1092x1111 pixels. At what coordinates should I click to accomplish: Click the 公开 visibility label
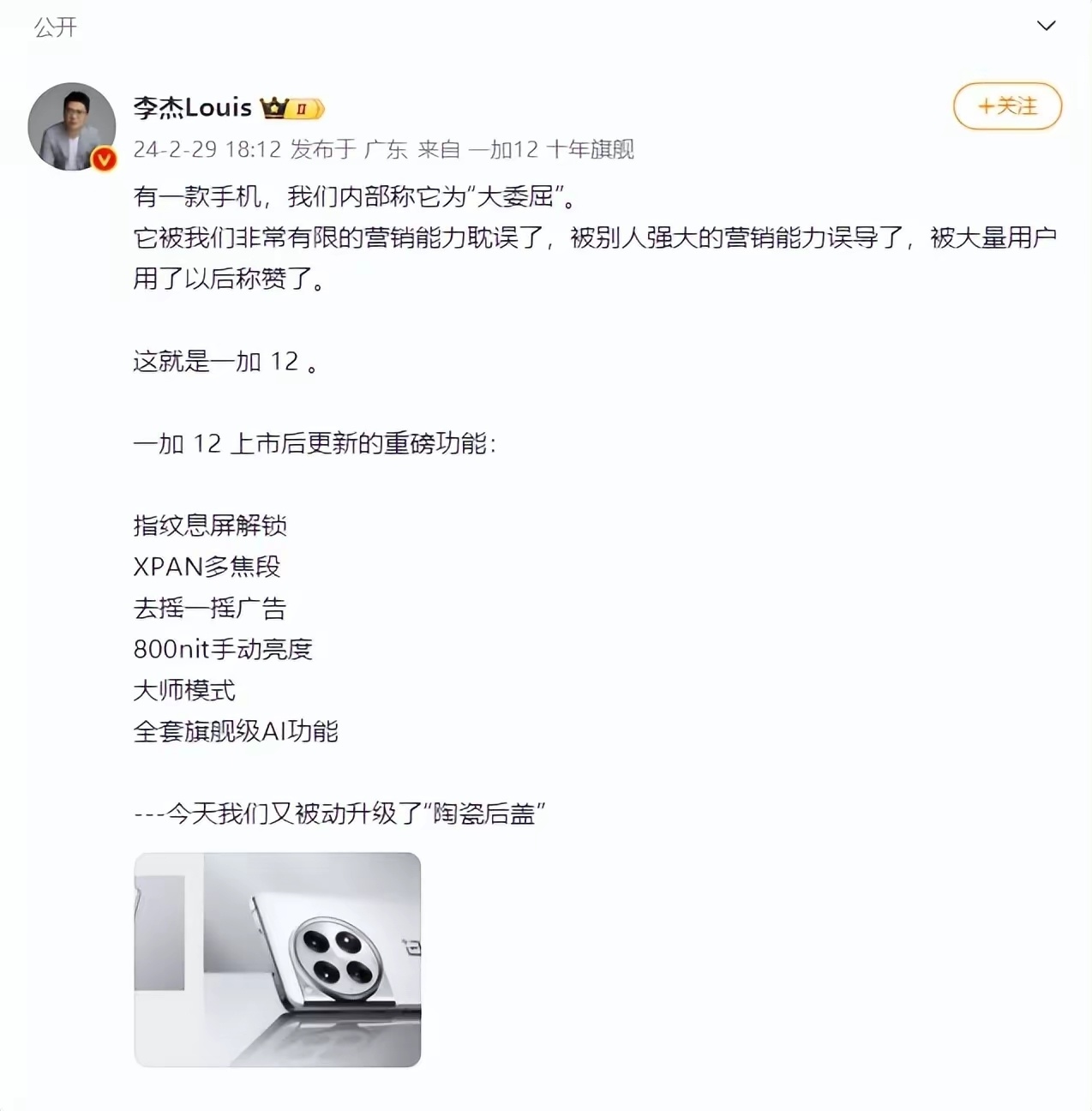[56, 27]
